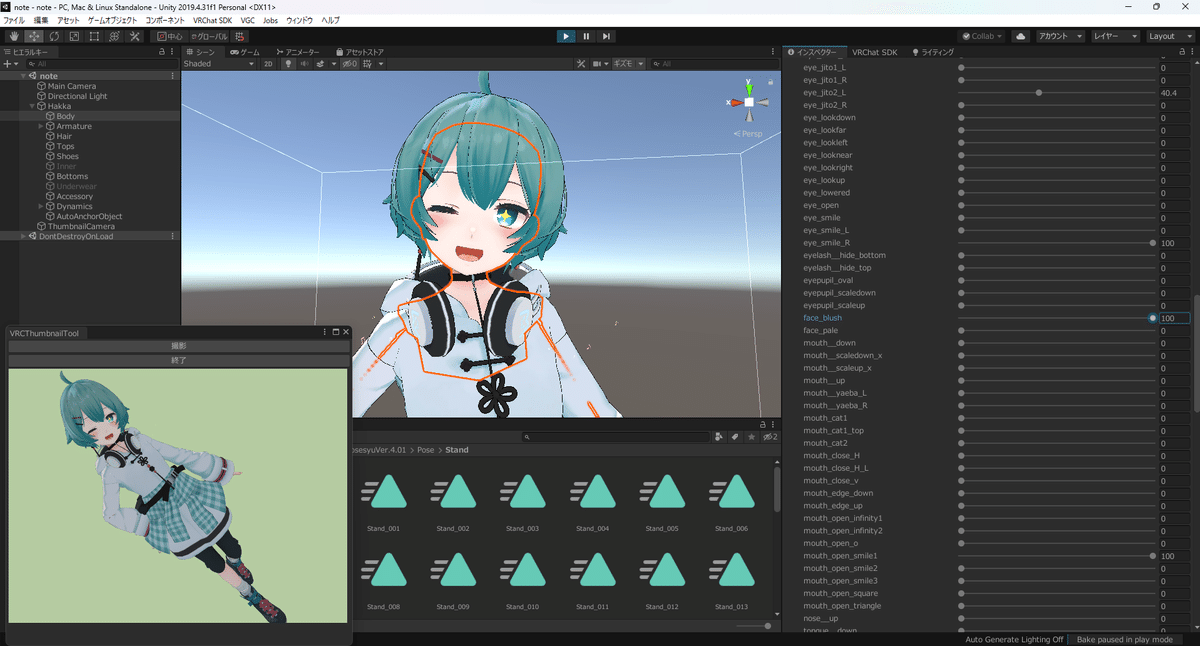
Task: Select the Move tool
Action: pos(32,36)
